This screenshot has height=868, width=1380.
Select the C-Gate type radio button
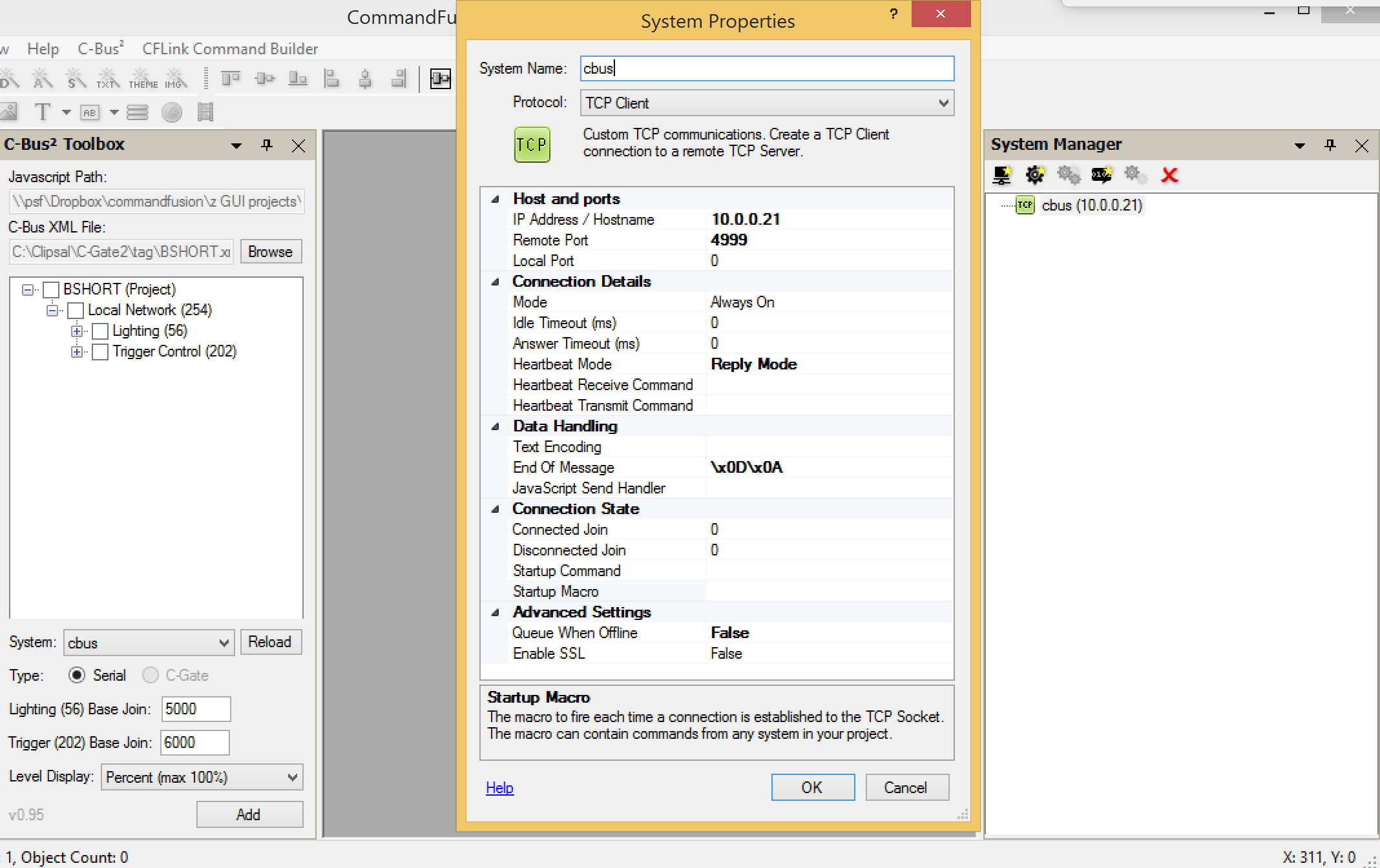tap(151, 675)
